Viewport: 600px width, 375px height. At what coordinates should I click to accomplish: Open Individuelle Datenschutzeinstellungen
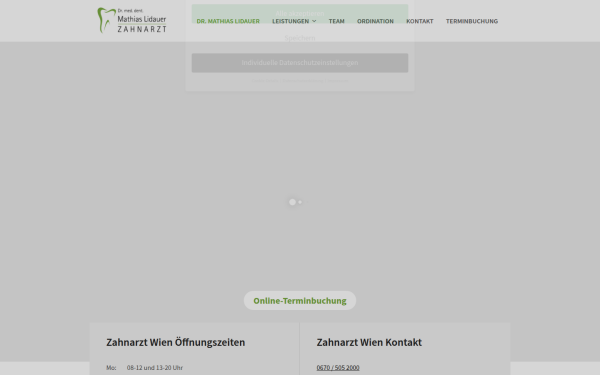coord(300,63)
